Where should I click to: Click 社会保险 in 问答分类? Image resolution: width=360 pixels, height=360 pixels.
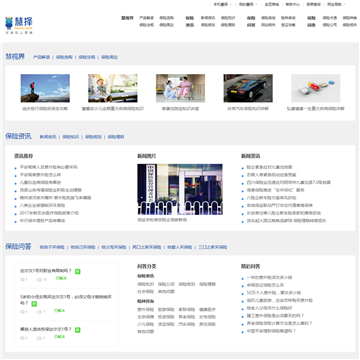[146, 291]
